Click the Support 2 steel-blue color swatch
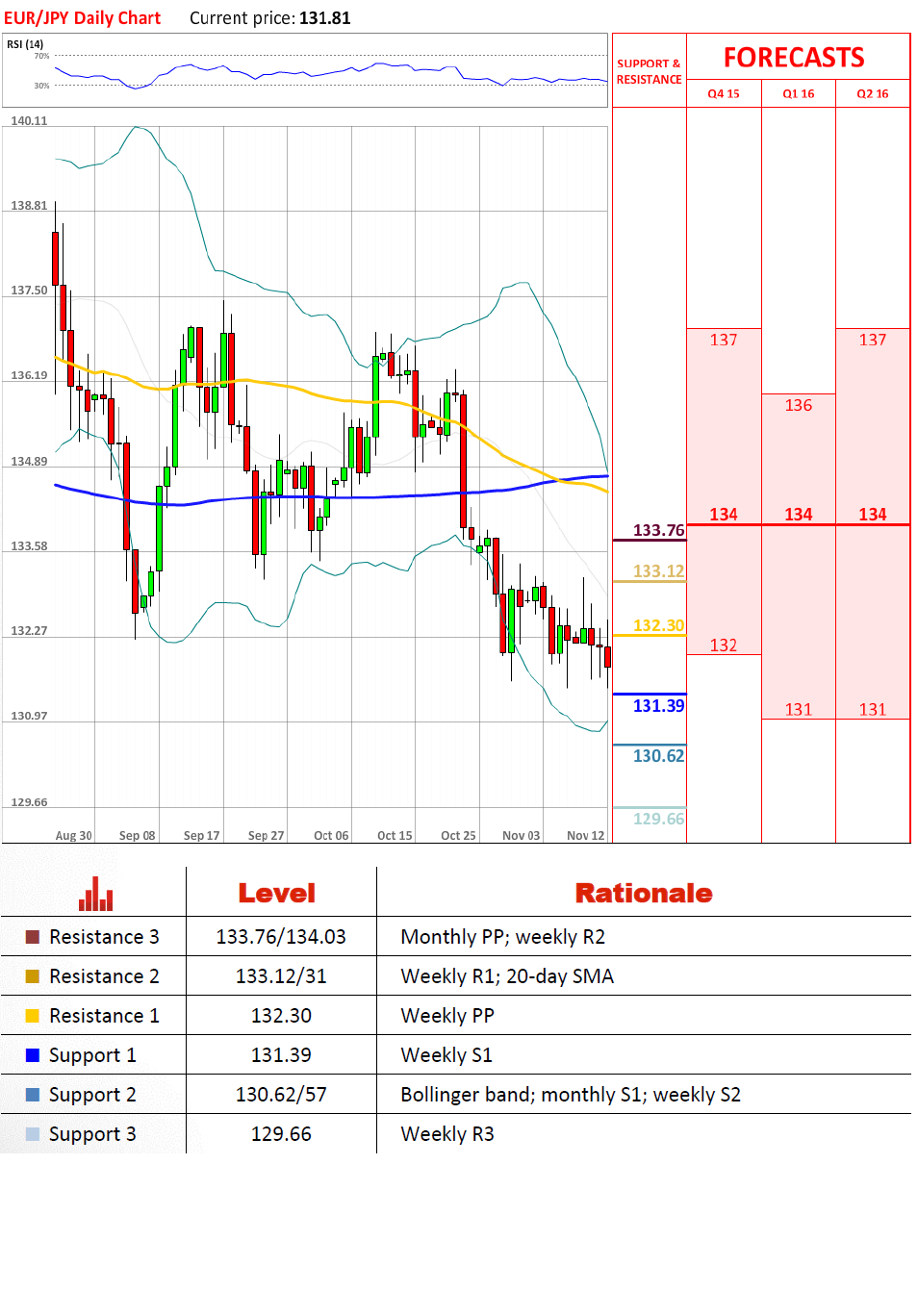The width and height of the screenshot is (918, 1316). coord(32,1095)
